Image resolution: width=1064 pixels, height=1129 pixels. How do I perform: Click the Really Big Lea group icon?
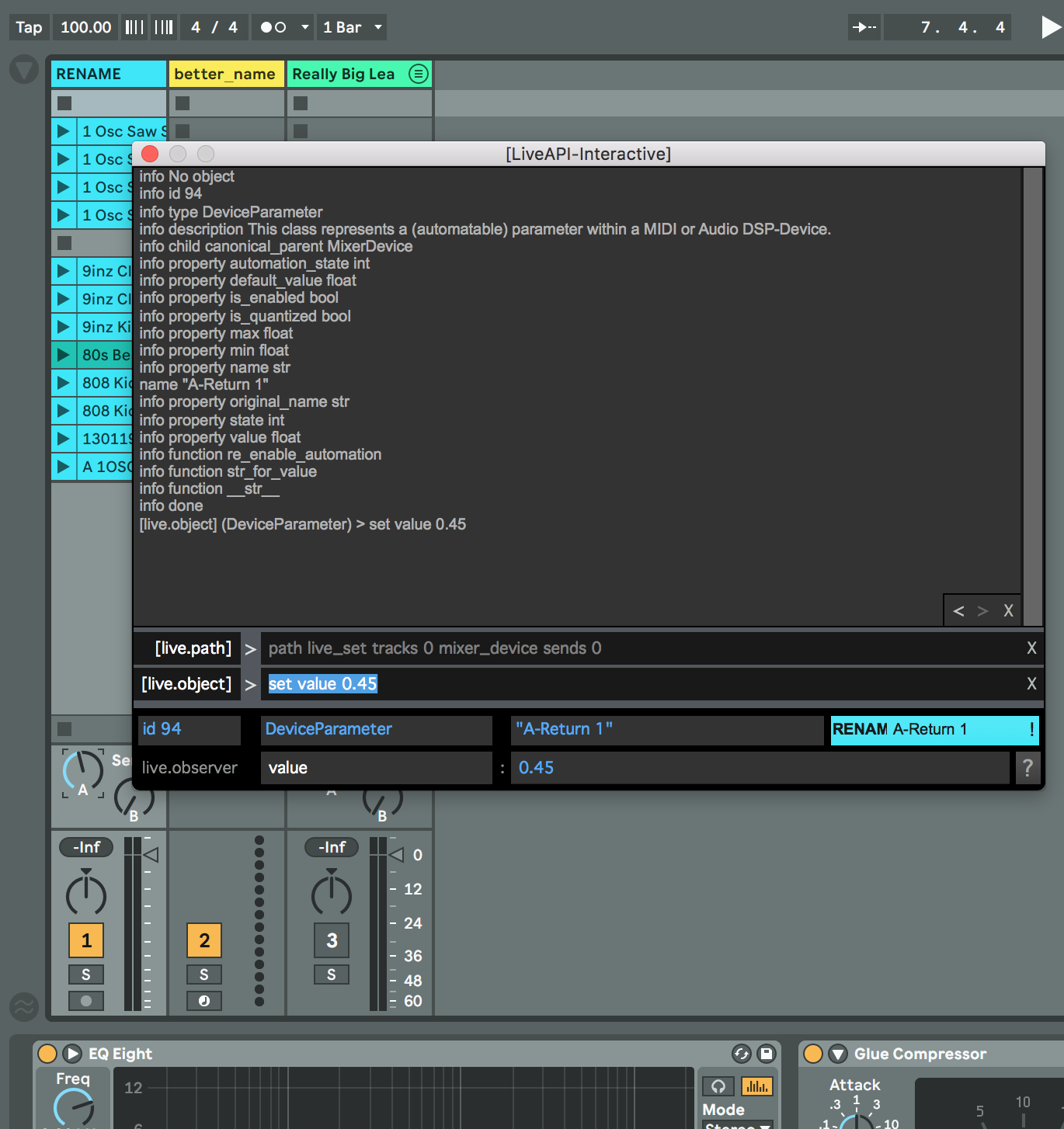[x=418, y=74]
